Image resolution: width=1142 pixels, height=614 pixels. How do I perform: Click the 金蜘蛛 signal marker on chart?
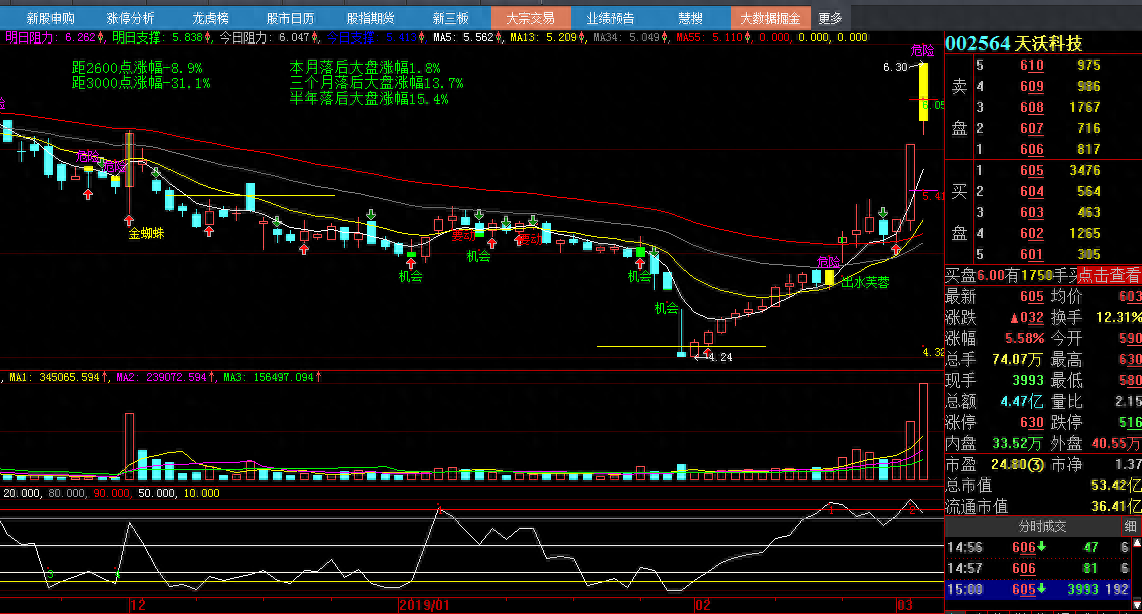click(146, 234)
